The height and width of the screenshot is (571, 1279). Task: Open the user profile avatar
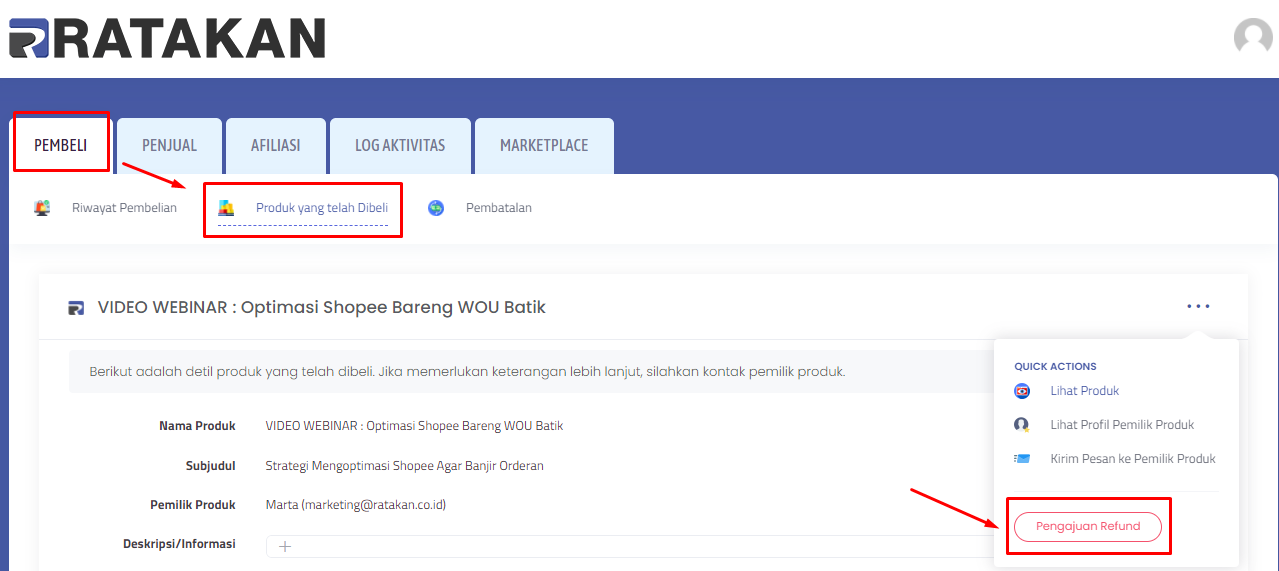click(x=1253, y=38)
